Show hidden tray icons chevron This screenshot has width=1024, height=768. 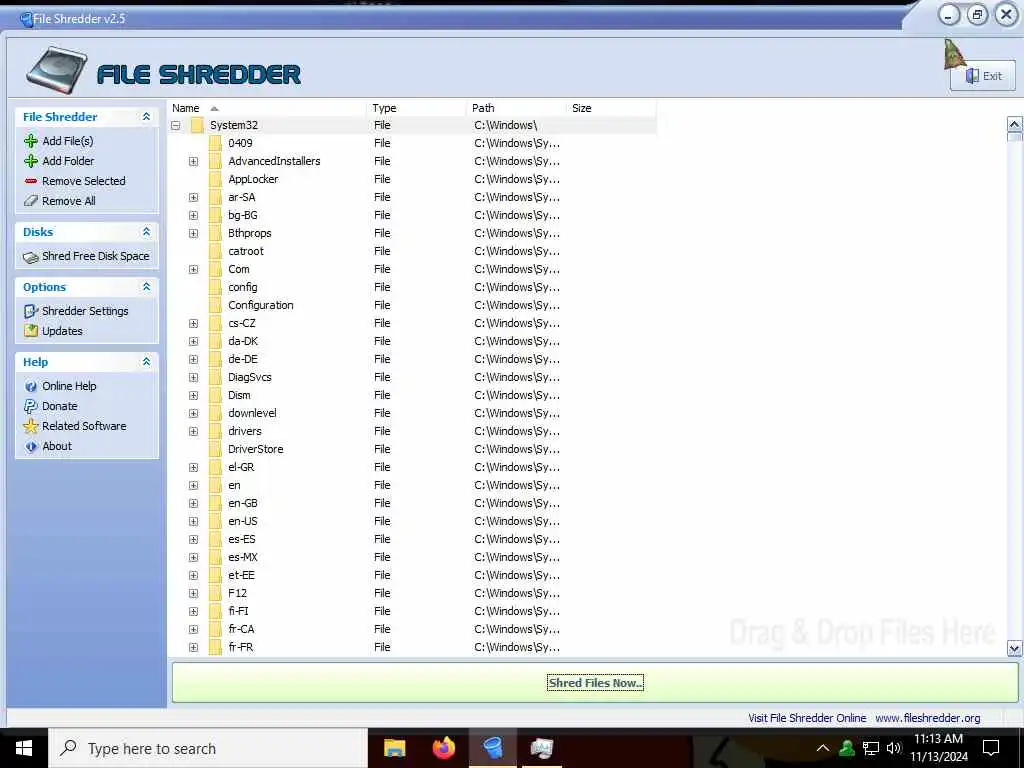pyautogui.click(x=823, y=748)
